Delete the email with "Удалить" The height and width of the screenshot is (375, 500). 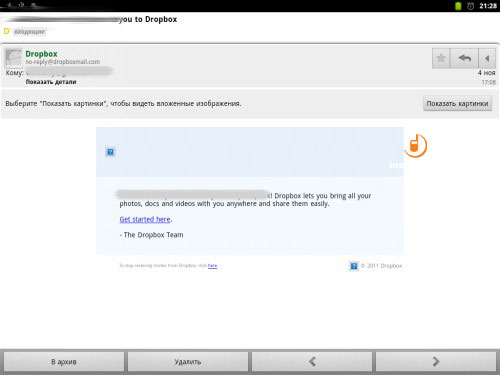(188, 362)
